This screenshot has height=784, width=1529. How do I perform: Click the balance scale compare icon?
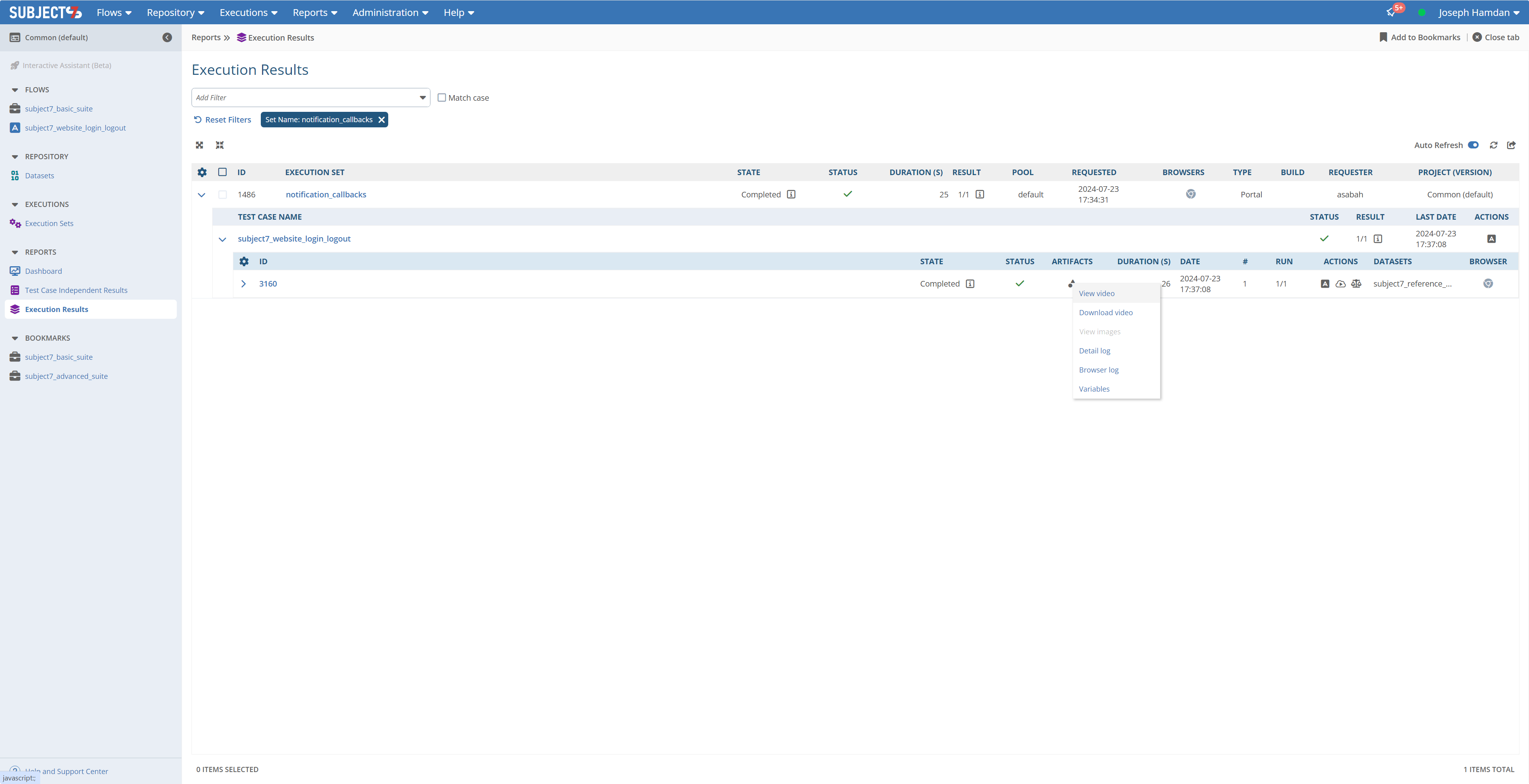[1356, 284]
